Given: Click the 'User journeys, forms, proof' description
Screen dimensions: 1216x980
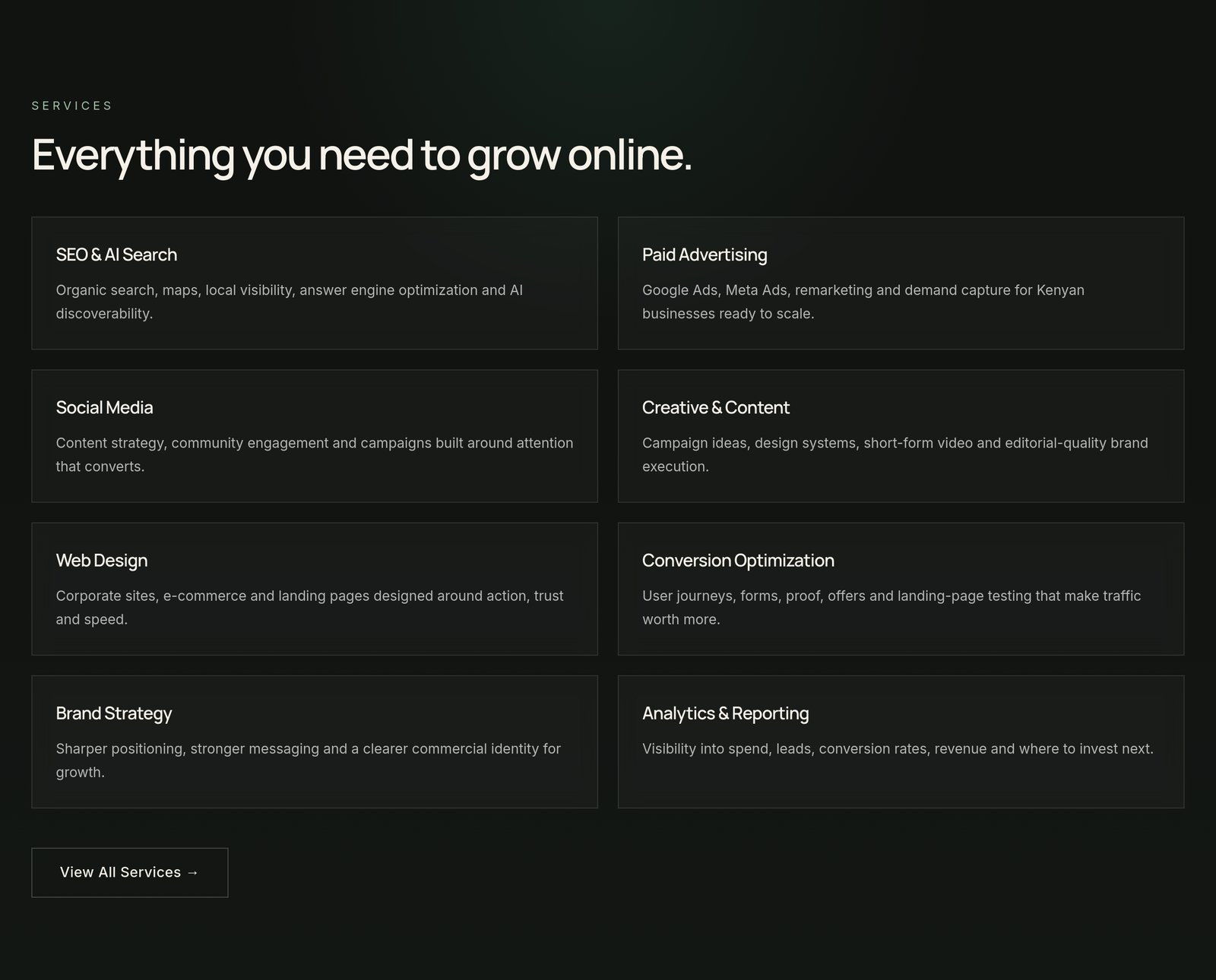Looking at the screenshot, I should point(891,607).
